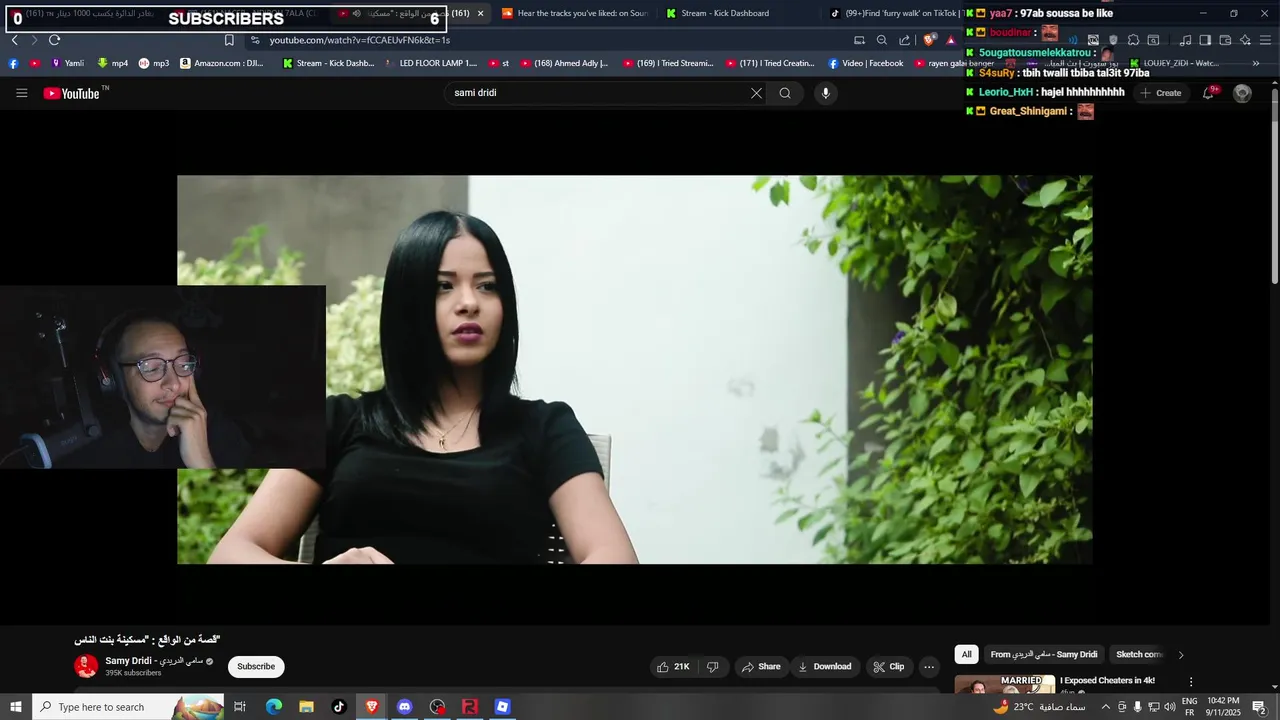Open TikTok app from taskbar

[339, 707]
